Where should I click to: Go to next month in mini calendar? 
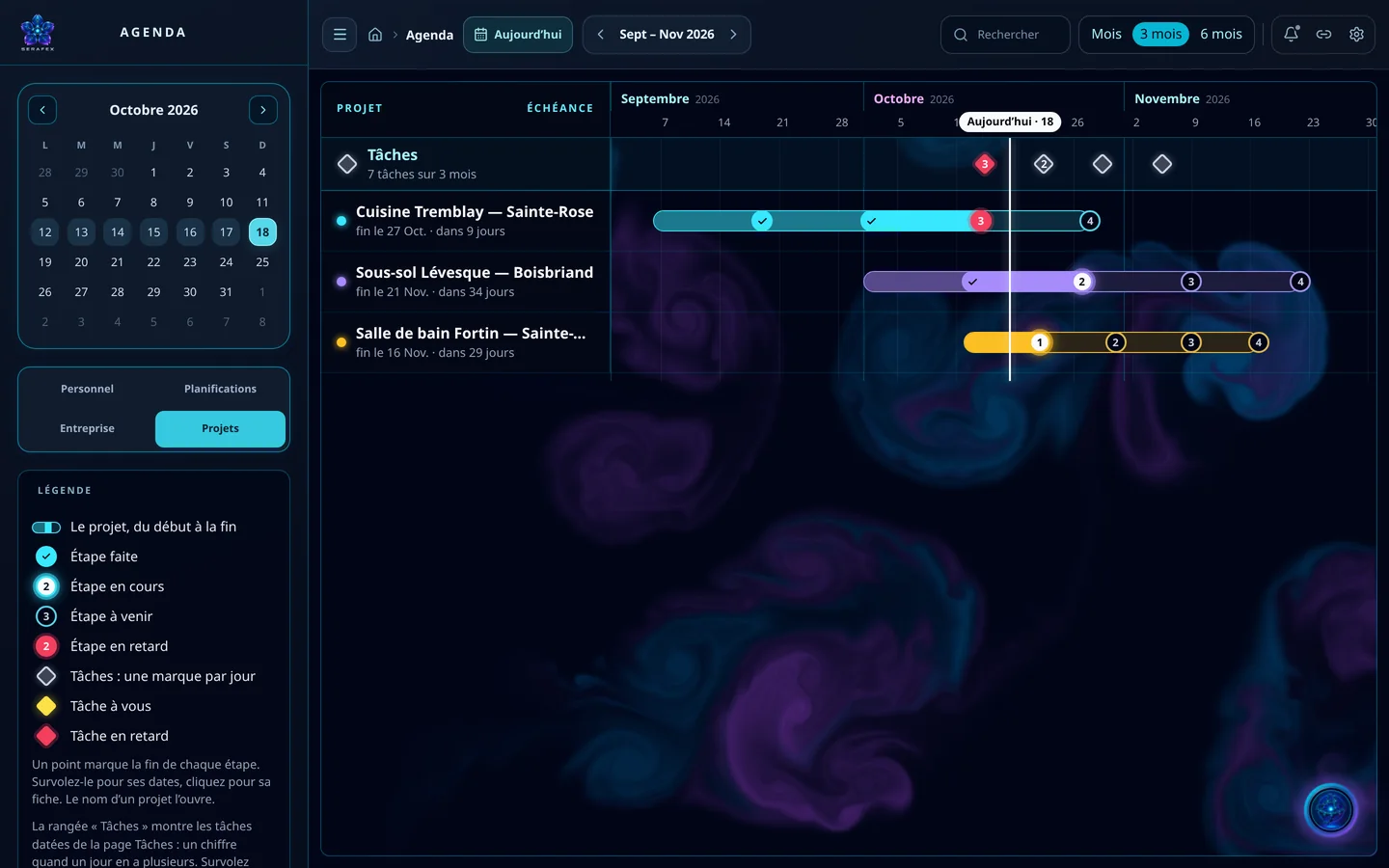262,110
